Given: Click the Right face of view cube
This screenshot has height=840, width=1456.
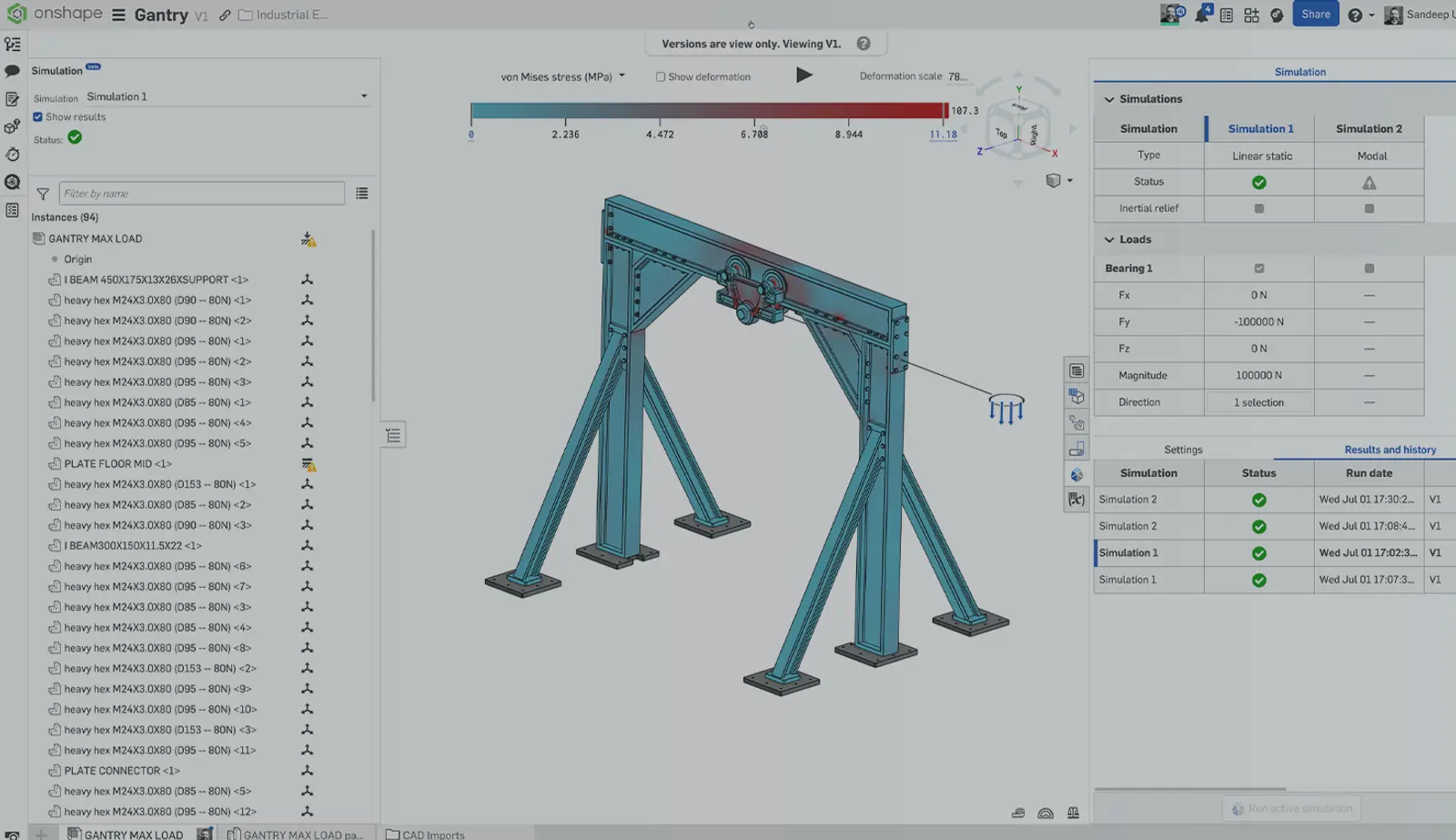Looking at the screenshot, I should (1033, 134).
